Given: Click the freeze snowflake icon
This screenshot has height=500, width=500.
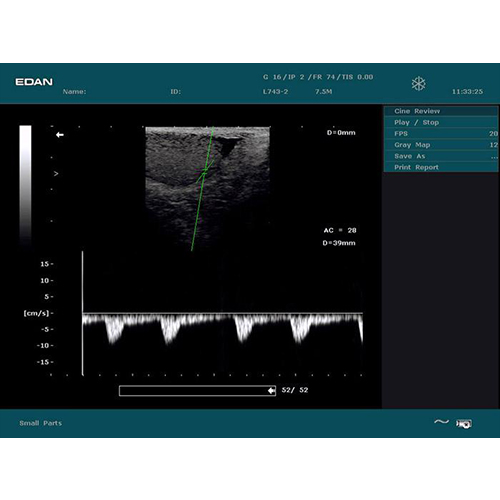Looking at the screenshot, I should point(418,83).
